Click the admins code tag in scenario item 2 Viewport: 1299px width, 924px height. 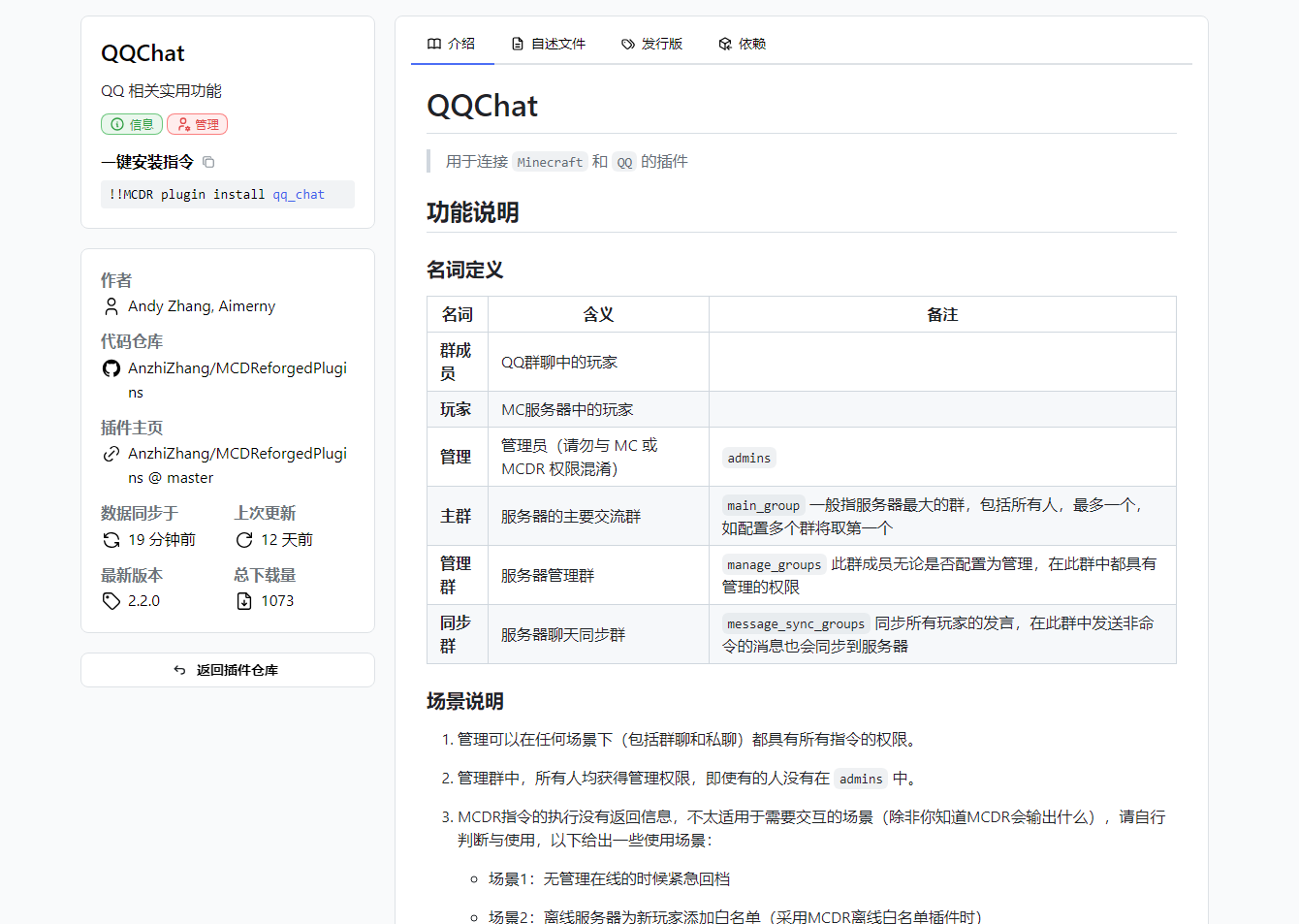coord(861,779)
